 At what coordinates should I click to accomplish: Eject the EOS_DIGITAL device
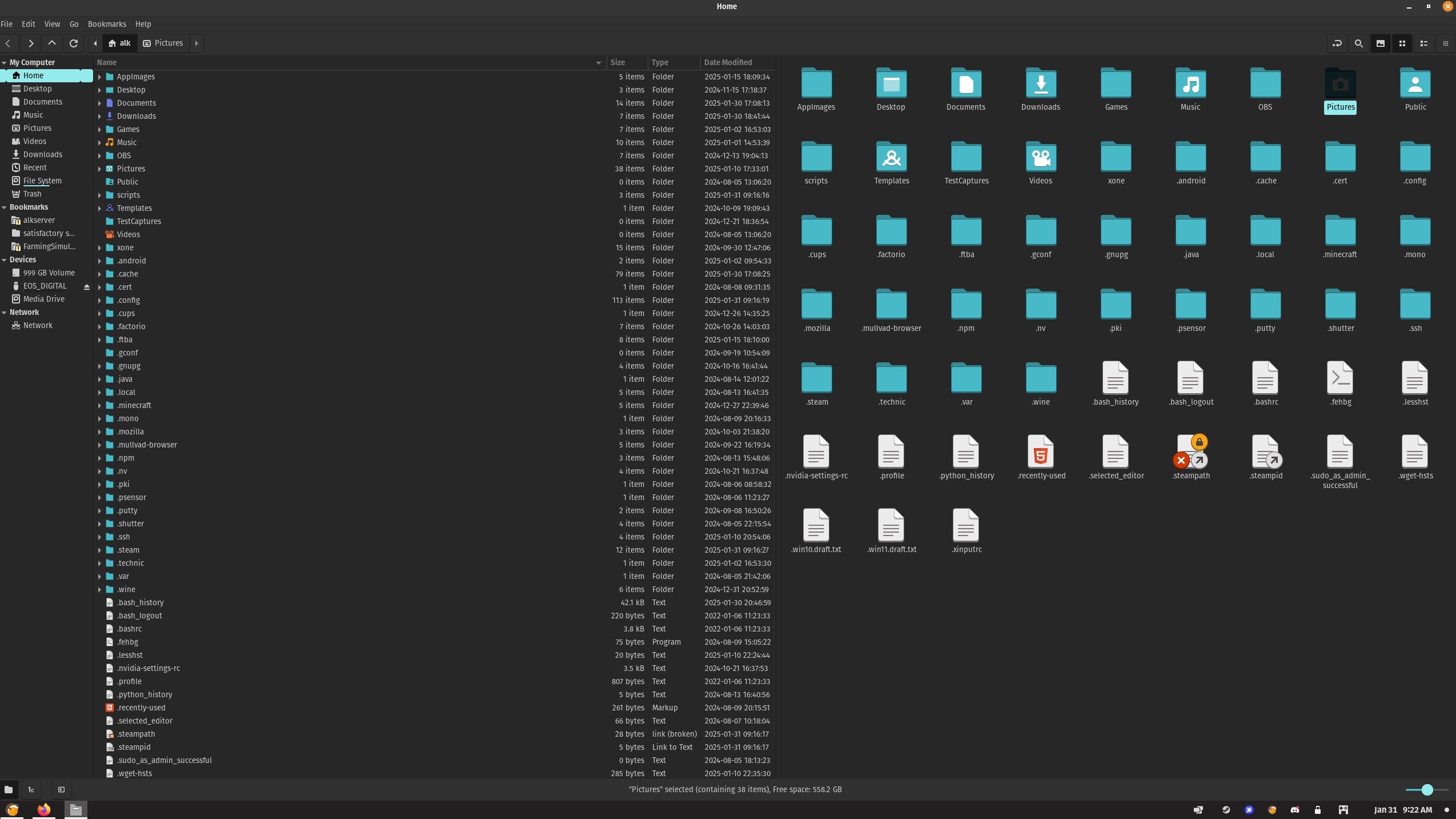click(87, 287)
